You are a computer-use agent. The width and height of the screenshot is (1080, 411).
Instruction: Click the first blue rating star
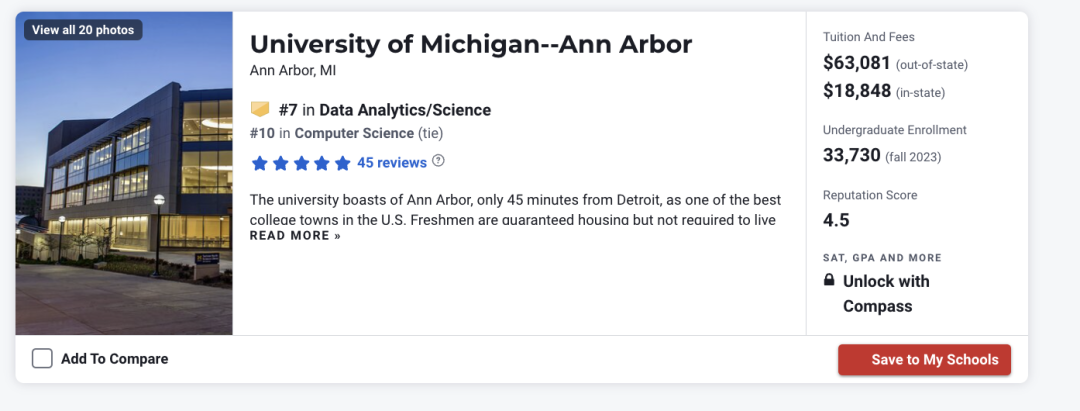pos(259,163)
